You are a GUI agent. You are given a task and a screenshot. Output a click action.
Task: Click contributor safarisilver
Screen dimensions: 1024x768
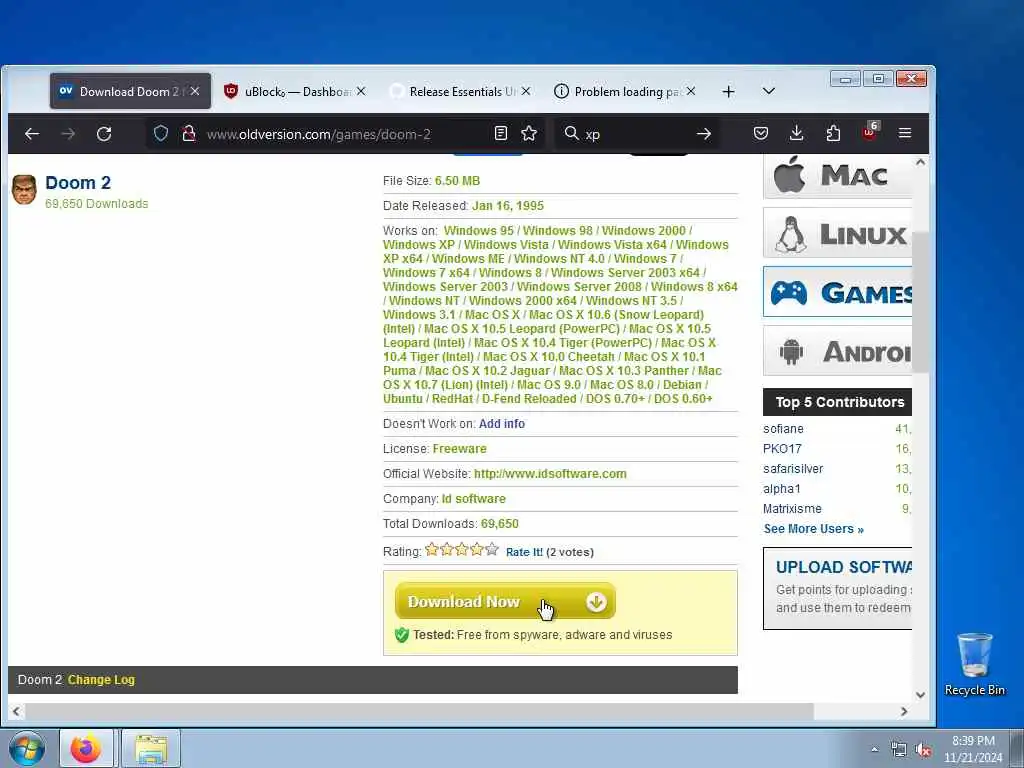coord(793,469)
